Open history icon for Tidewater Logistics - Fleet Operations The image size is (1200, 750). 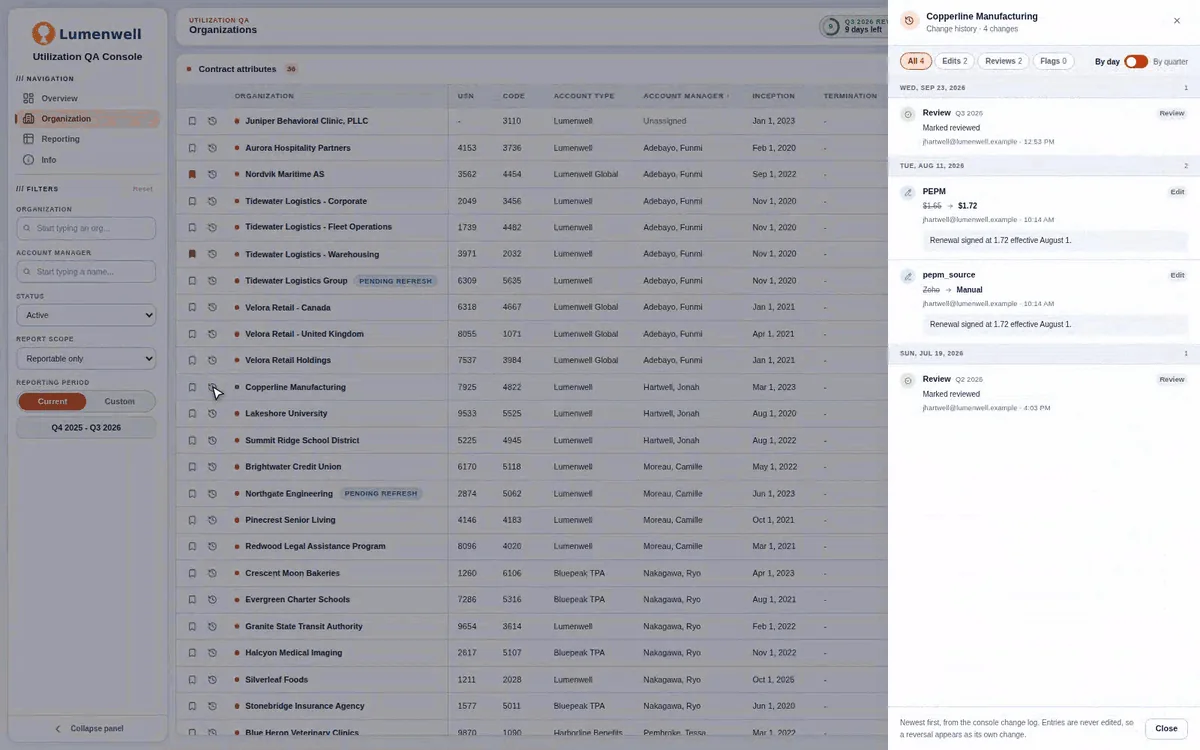(x=212, y=227)
